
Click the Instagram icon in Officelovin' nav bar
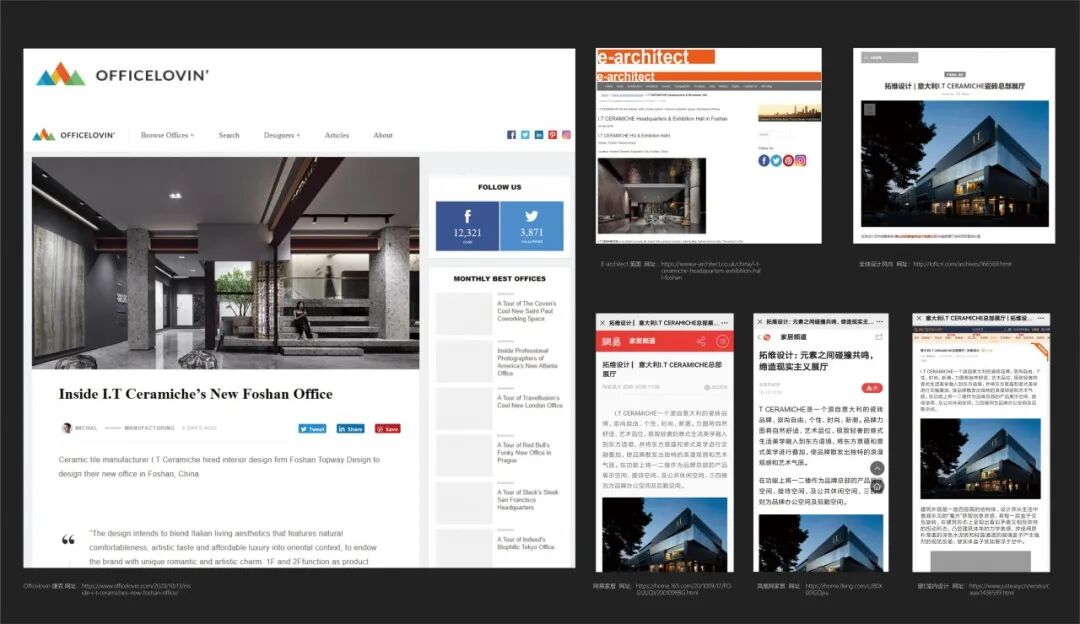click(566, 135)
